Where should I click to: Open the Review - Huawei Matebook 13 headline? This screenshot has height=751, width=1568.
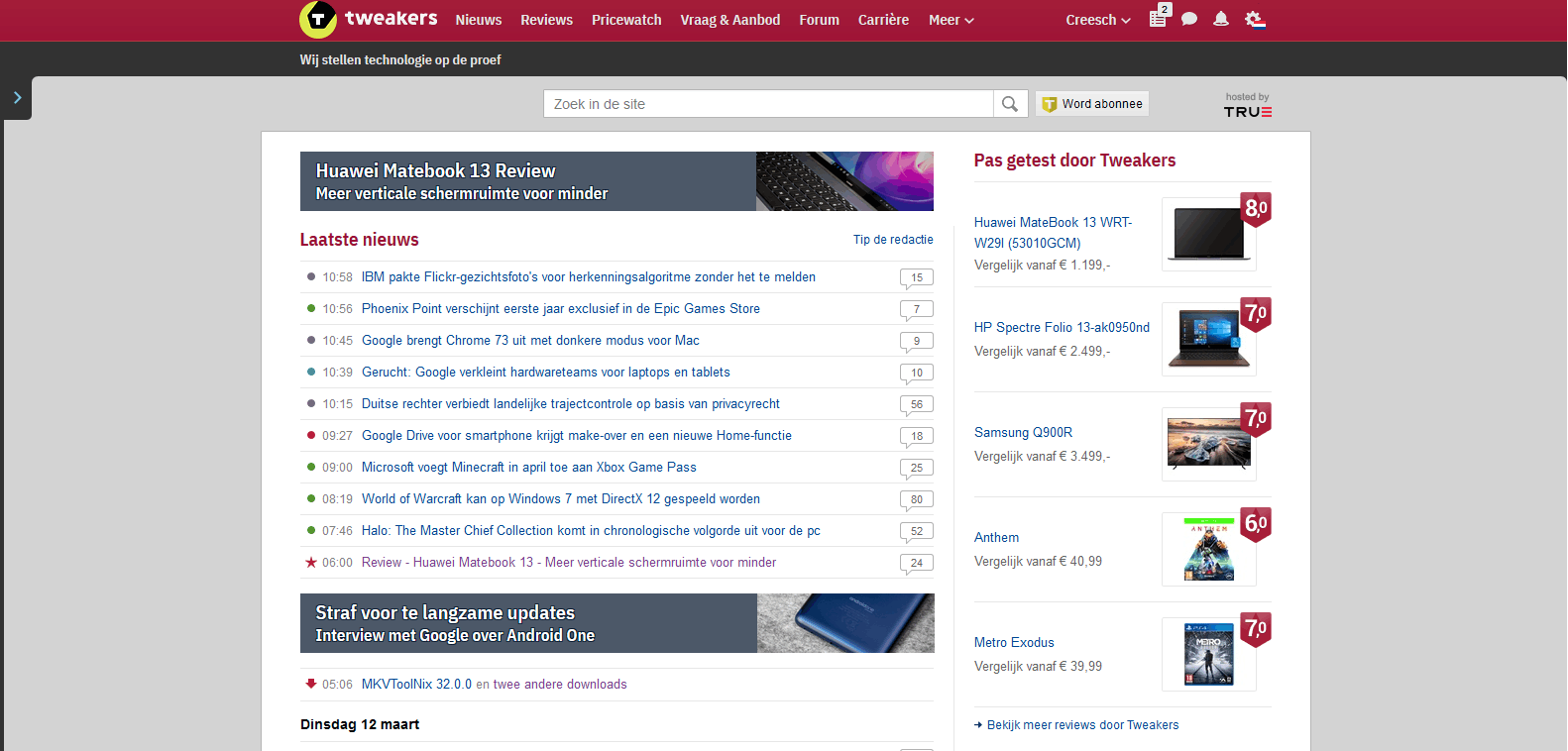coord(569,563)
